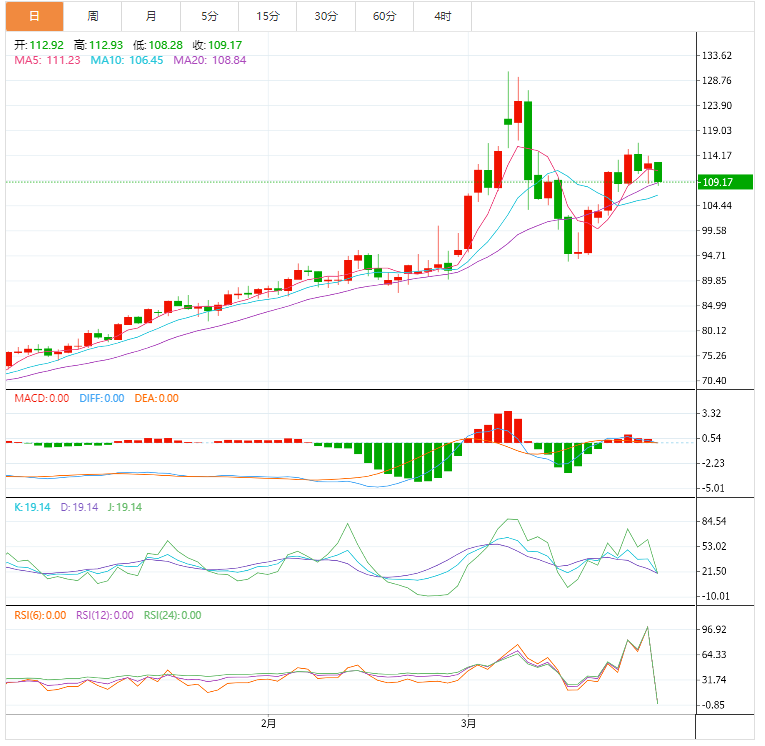The image size is (765, 746).
Task: Click the K: 19.14 KDJ label
Action: pyautogui.click(x=32, y=507)
